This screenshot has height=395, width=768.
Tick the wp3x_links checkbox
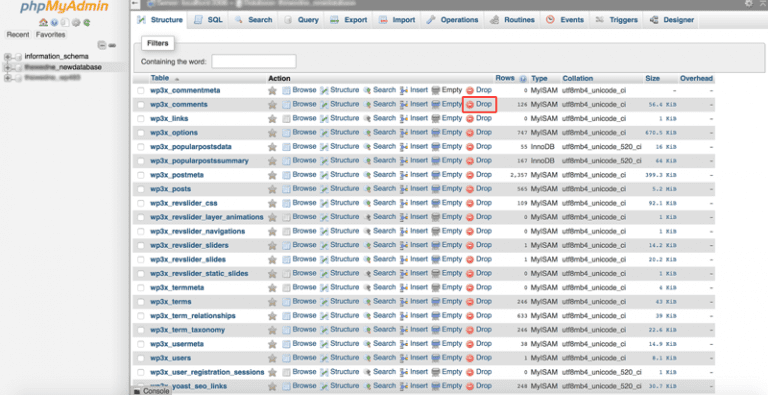(x=141, y=119)
